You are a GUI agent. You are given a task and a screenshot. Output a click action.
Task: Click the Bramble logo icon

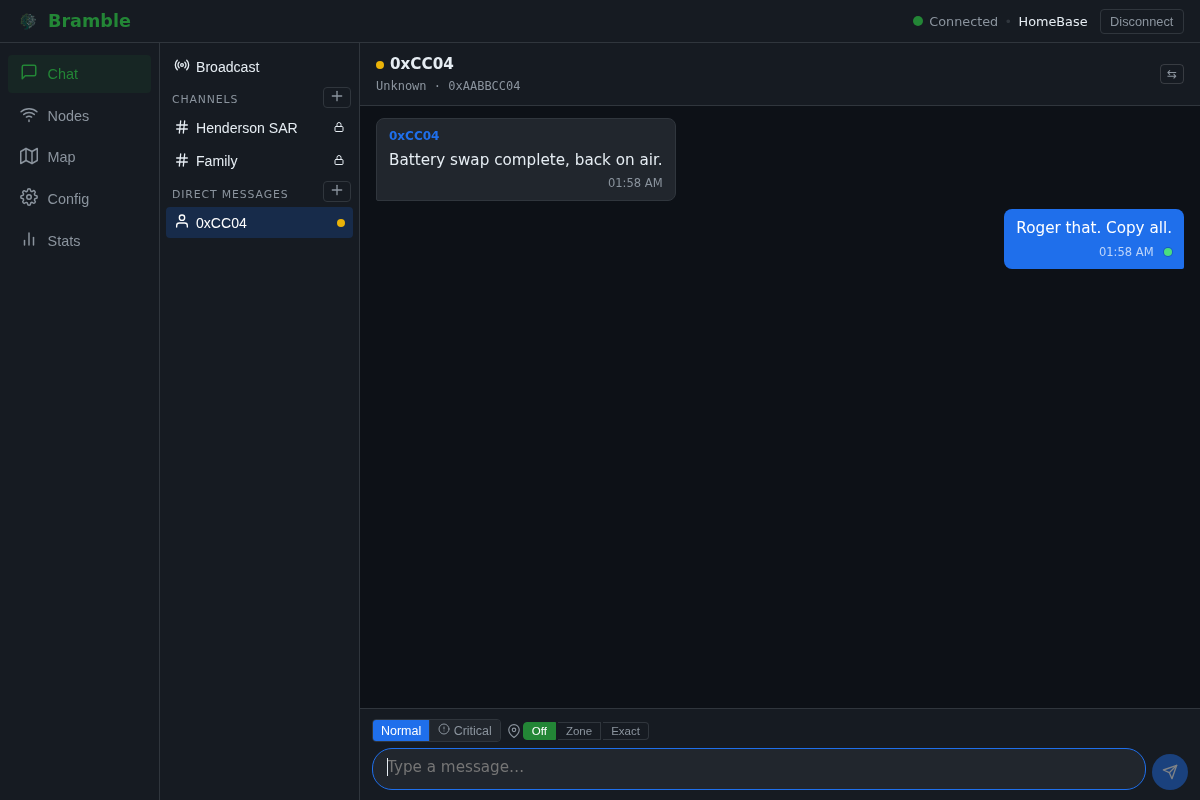[x=28, y=21]
